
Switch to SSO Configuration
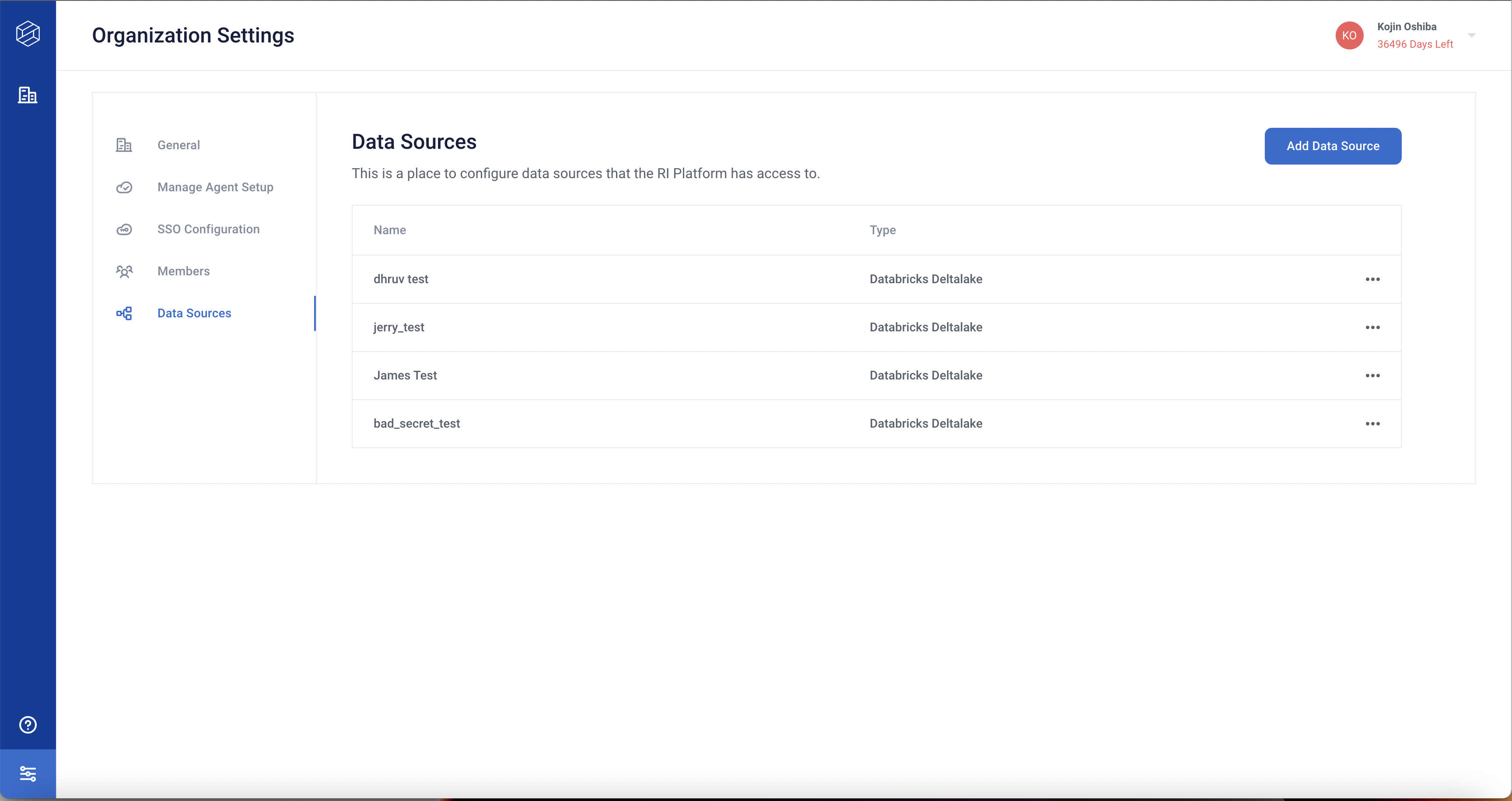click(x=208, y=229)
